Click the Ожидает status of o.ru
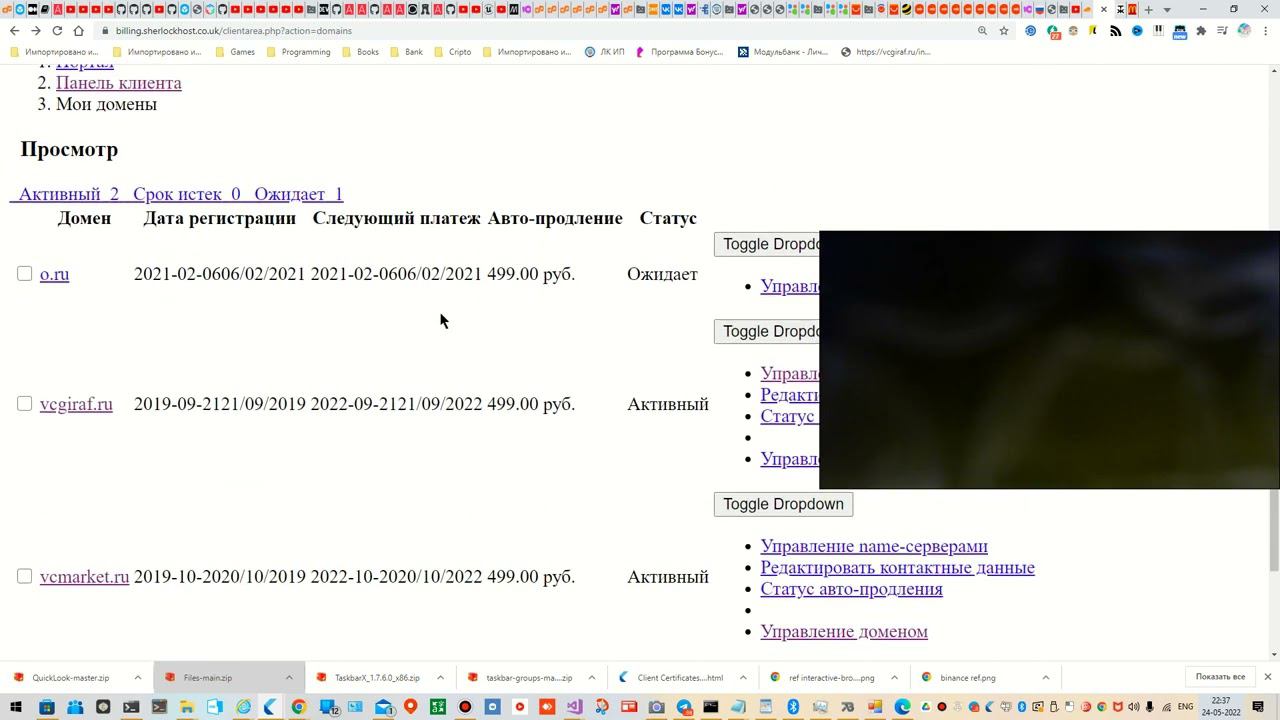The image size is (1280, 720). [x=662, y=274]
